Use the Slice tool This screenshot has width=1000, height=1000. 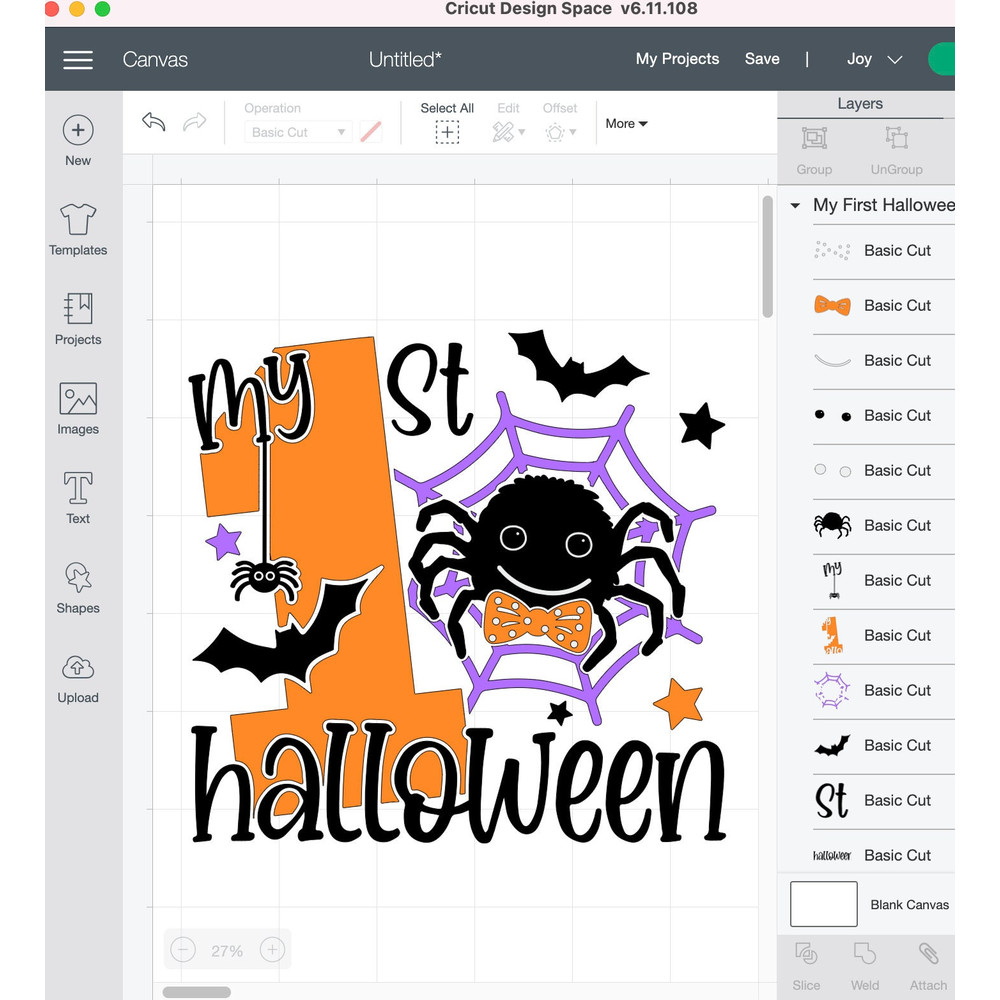(x=806, y=962)
